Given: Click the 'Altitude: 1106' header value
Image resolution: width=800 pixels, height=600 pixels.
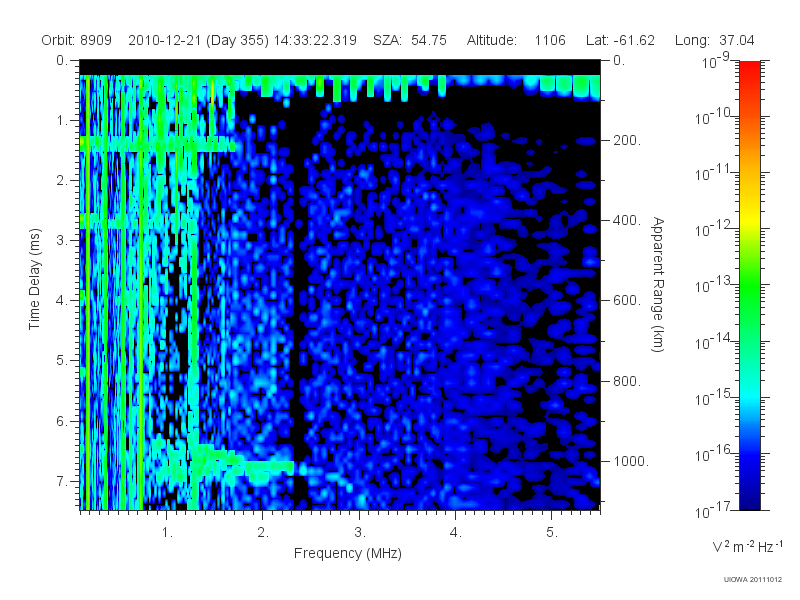Looking at the screenshot, I should click(516, 40).
